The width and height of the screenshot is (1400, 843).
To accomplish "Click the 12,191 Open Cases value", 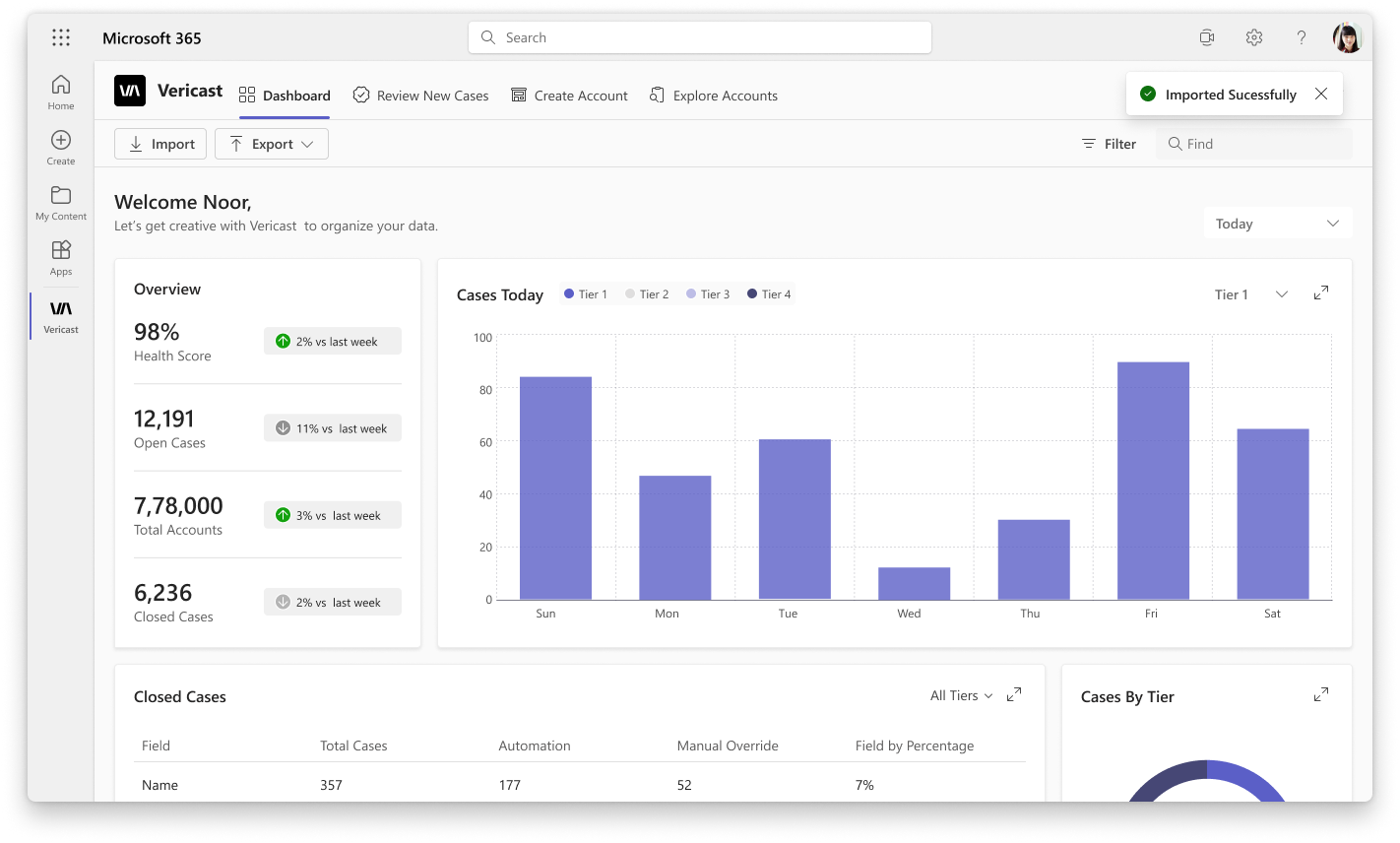I will pos(164,419).
